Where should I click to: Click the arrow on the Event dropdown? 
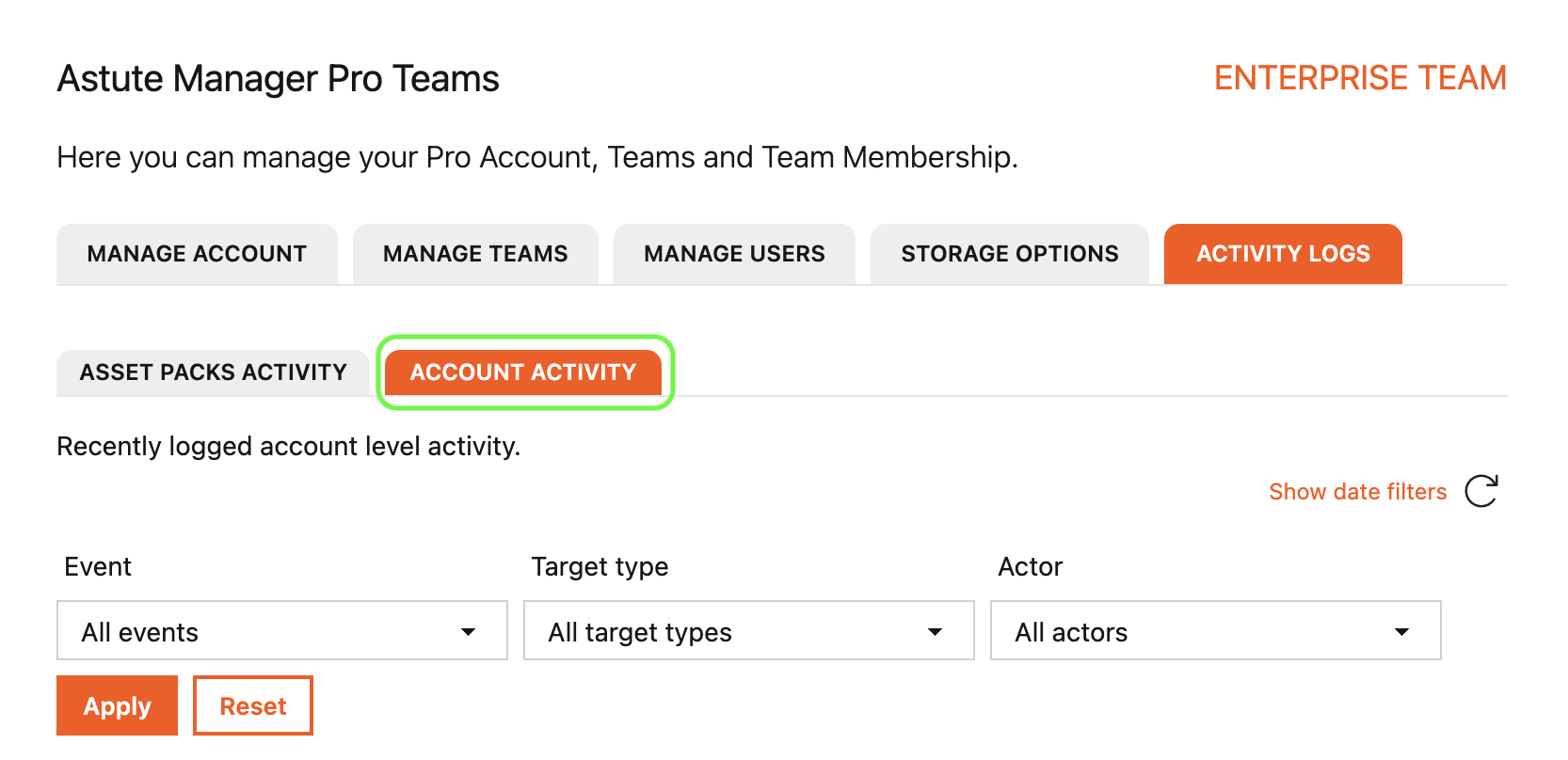[x=468, y=632]
